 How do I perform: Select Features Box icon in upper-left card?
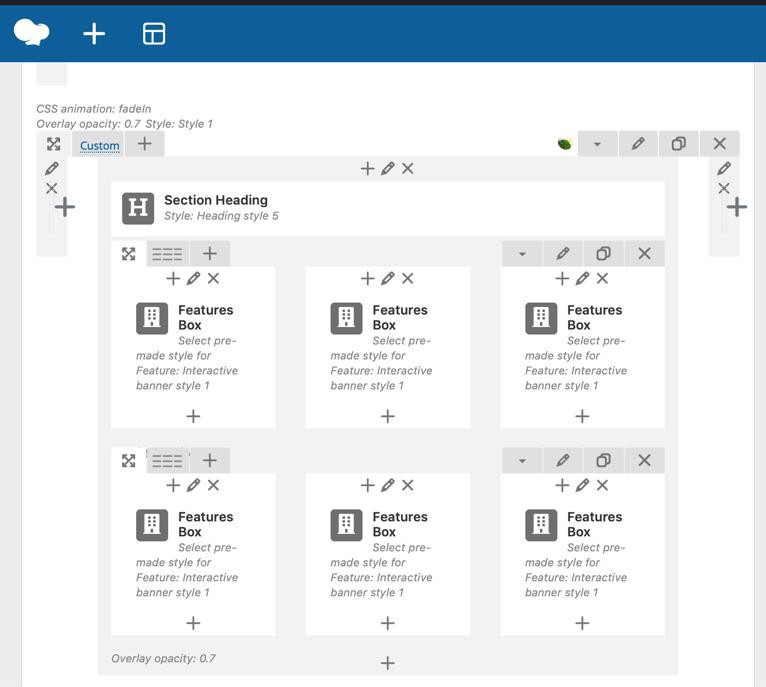pos(152,318)
